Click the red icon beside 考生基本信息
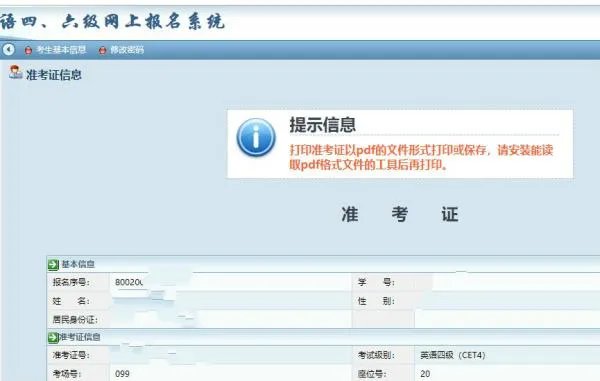 click(x=28, y=50)
